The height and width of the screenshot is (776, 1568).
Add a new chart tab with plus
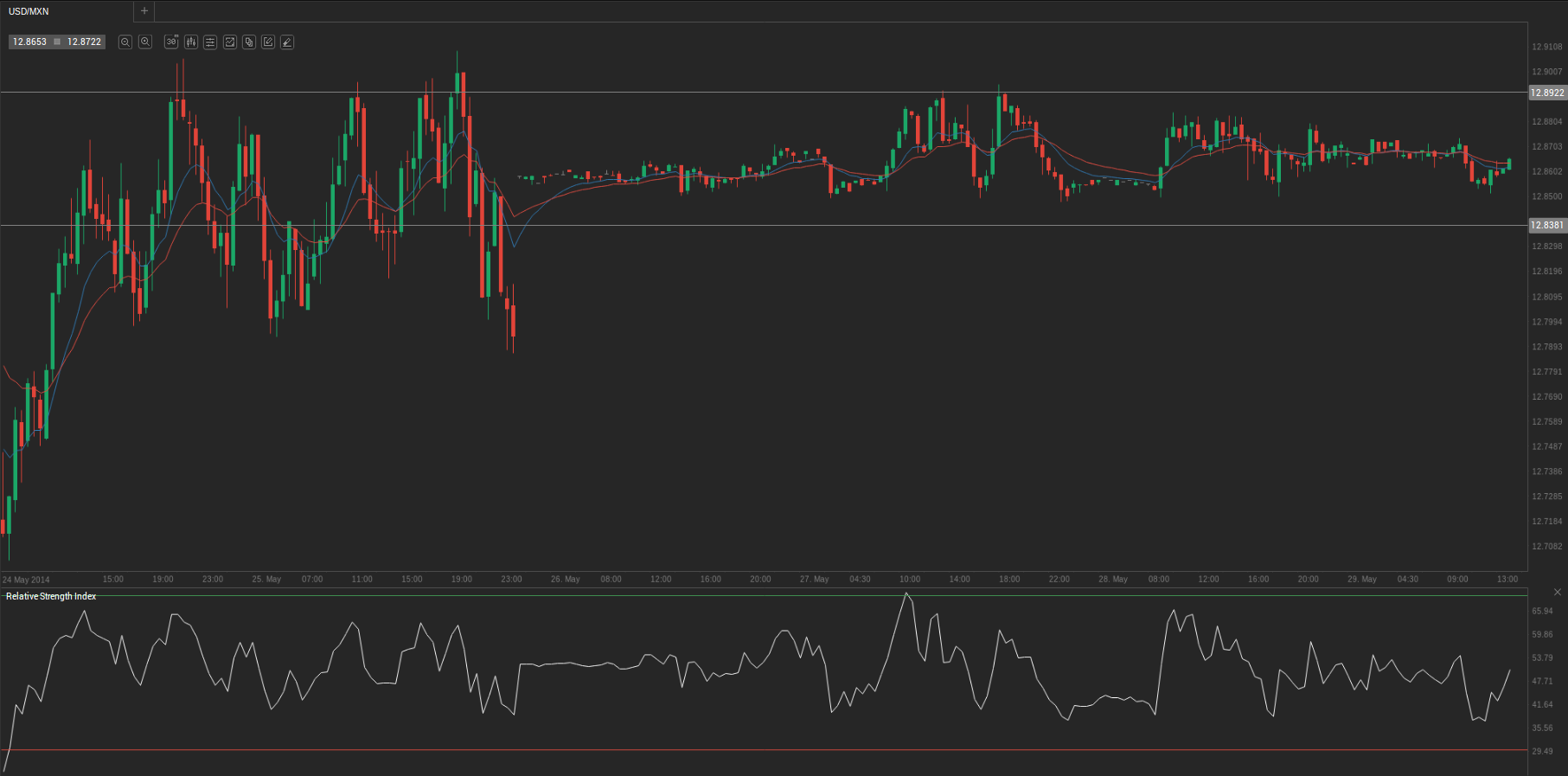pyautogui.click(x=144, y=11)
